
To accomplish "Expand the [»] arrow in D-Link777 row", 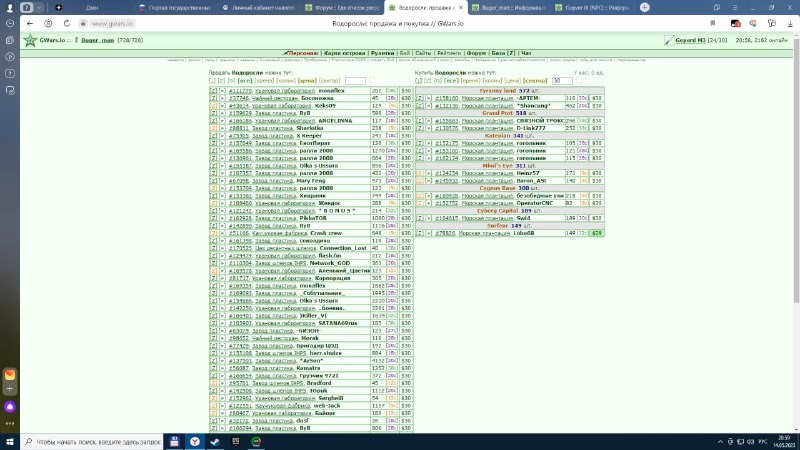I will pos(429,128).
